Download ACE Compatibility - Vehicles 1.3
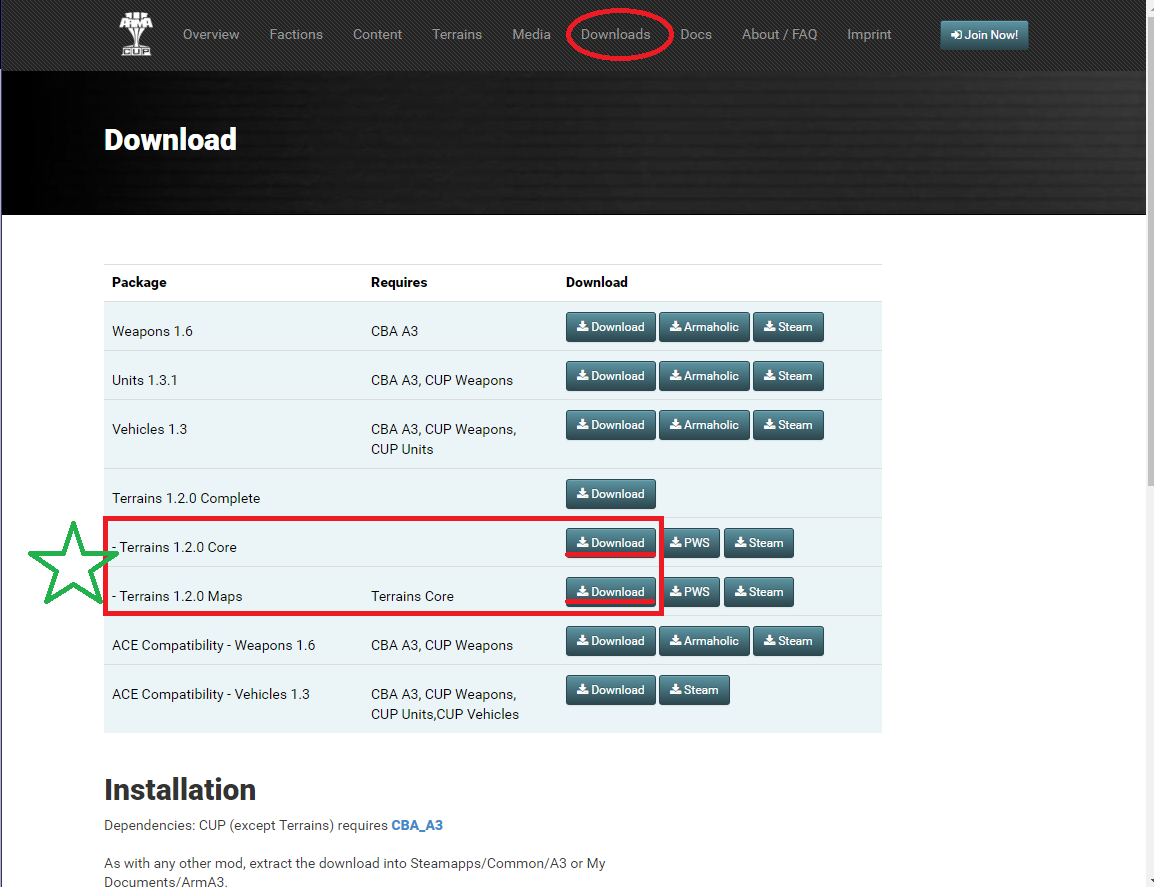The height and width of the screenshot is (887, 1154). pyautogui.click(x=611, y=690)
